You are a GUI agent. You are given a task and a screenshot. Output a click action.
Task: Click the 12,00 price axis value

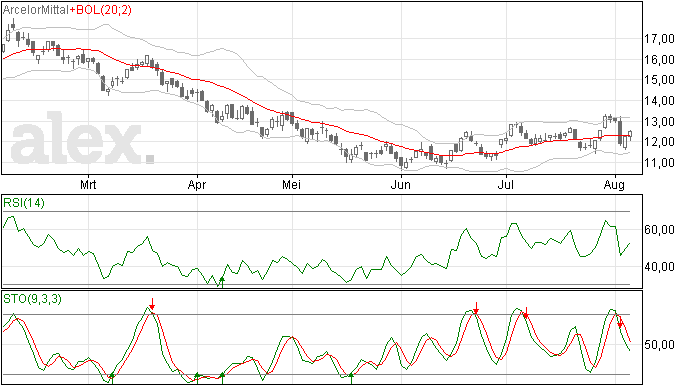pos(660,142)
